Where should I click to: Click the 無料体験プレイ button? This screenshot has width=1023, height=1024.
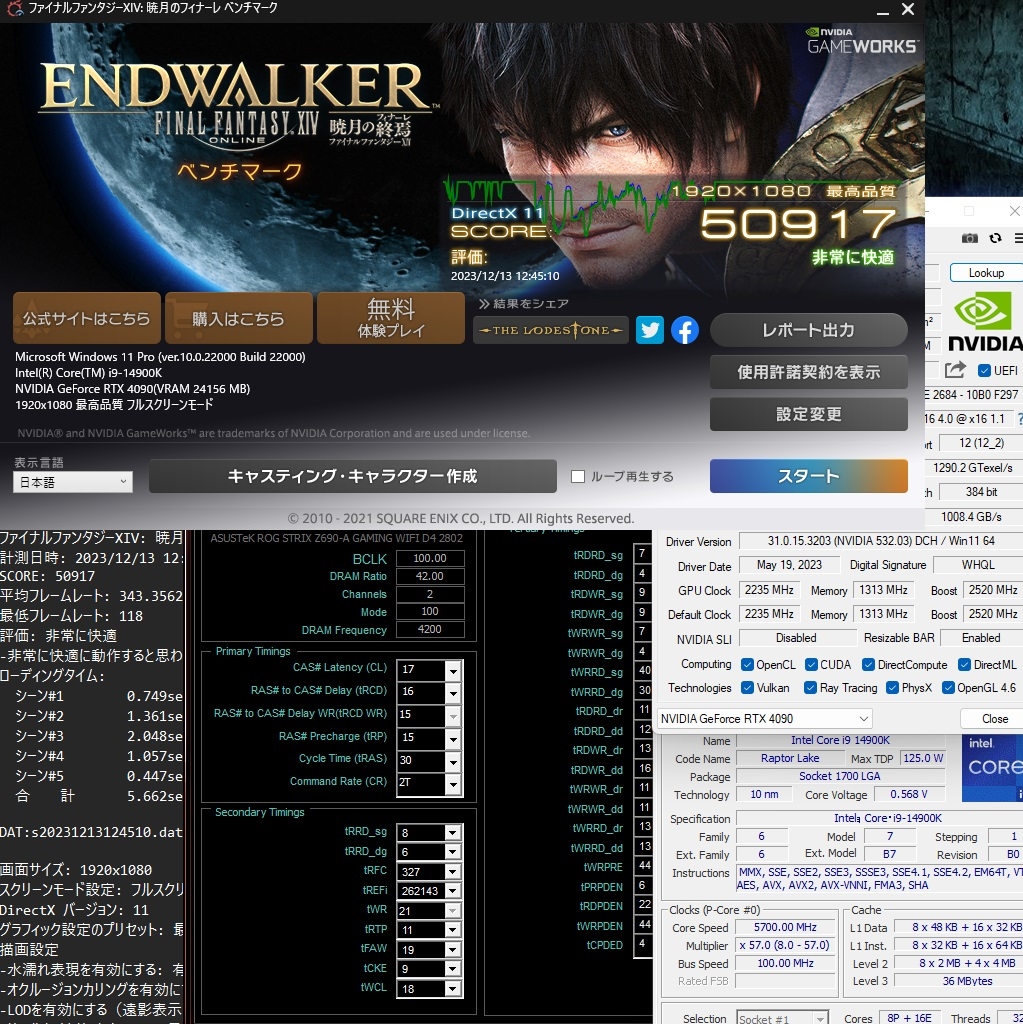coord(391,318)
